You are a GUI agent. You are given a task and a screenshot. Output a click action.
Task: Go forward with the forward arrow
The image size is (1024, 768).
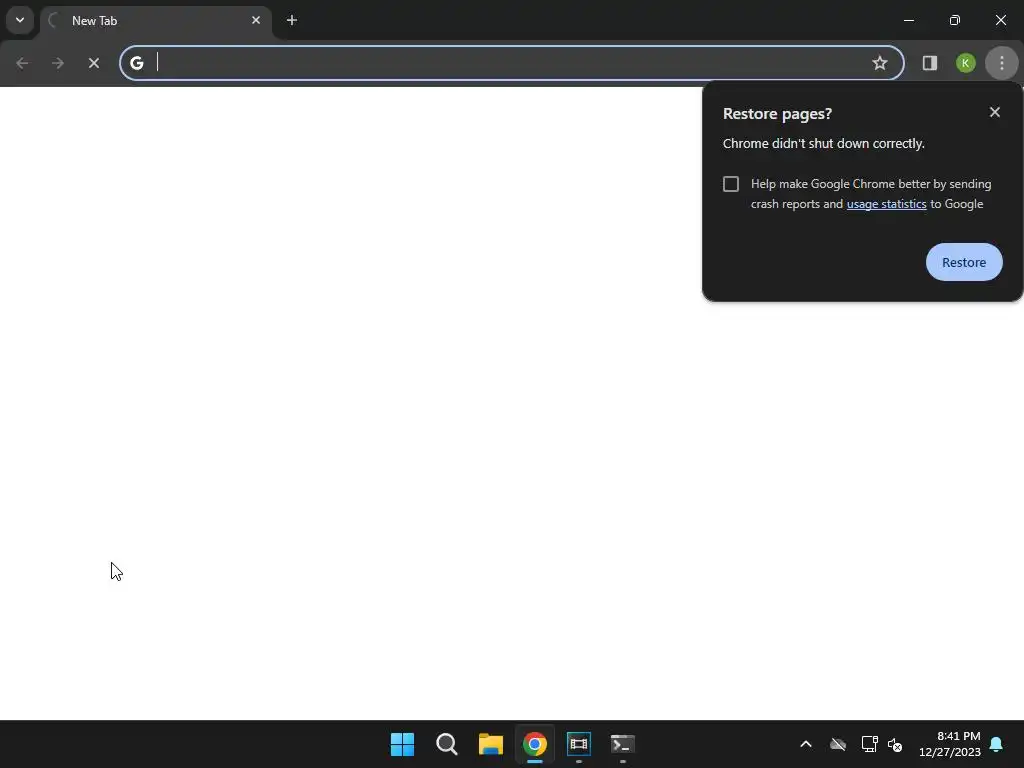pyautogui.click(x=58, y=63)
